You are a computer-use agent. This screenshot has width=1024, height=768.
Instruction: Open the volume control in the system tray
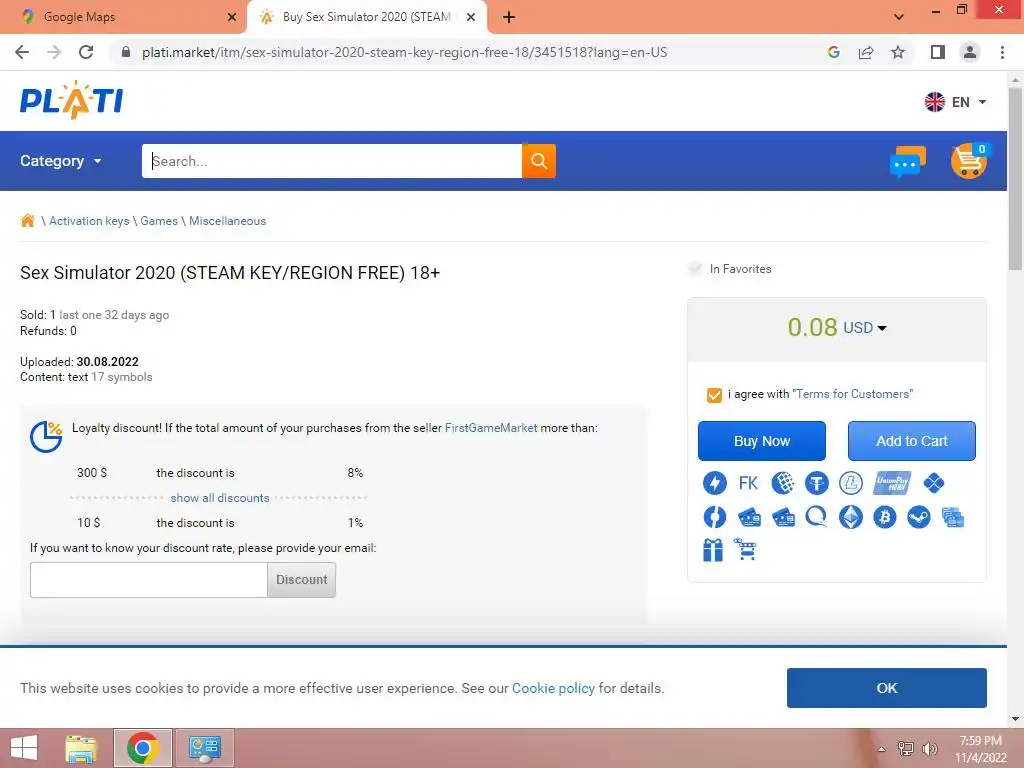[930, 748]
